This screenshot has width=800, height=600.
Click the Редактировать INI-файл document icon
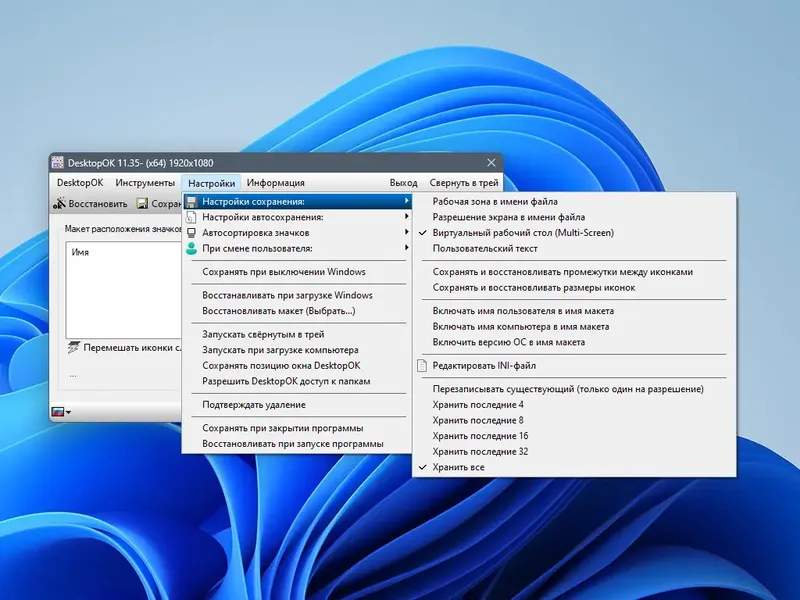[422, 365]
